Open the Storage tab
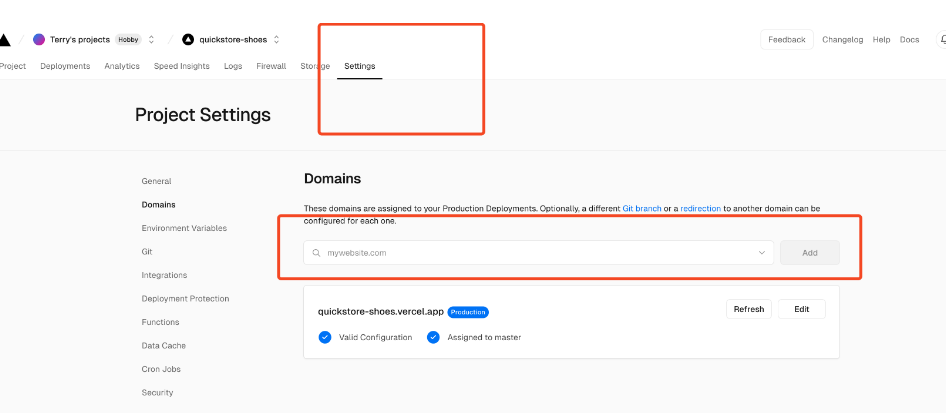The height and width of the screenshot is (413, 946). click(315, 66)
